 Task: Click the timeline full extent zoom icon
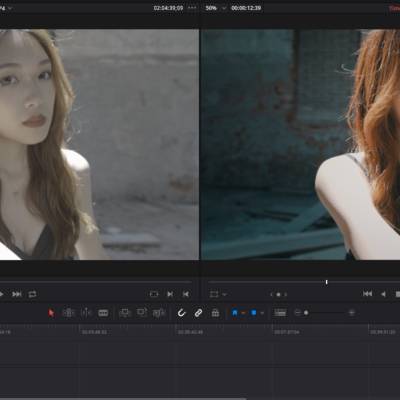280,313
